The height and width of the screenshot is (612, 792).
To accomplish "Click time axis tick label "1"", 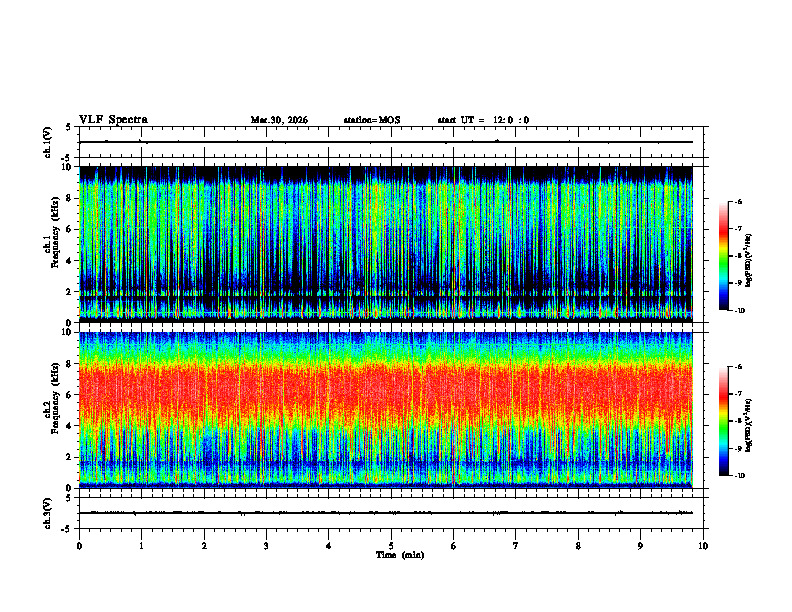I will (141, 546).
